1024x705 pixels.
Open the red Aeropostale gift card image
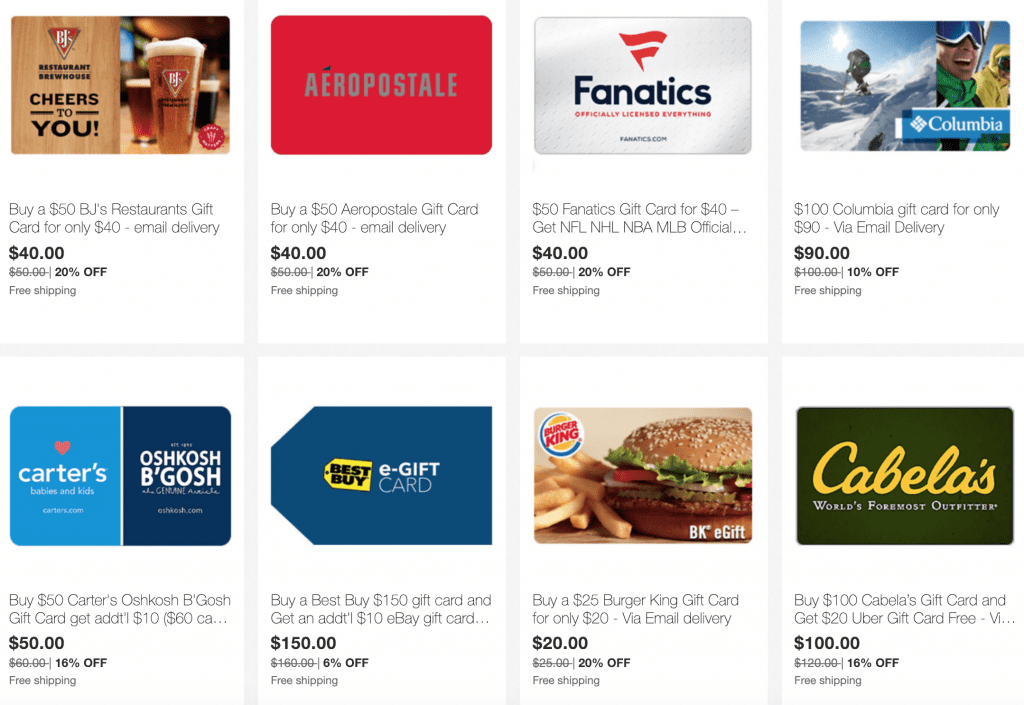point(381,86)
